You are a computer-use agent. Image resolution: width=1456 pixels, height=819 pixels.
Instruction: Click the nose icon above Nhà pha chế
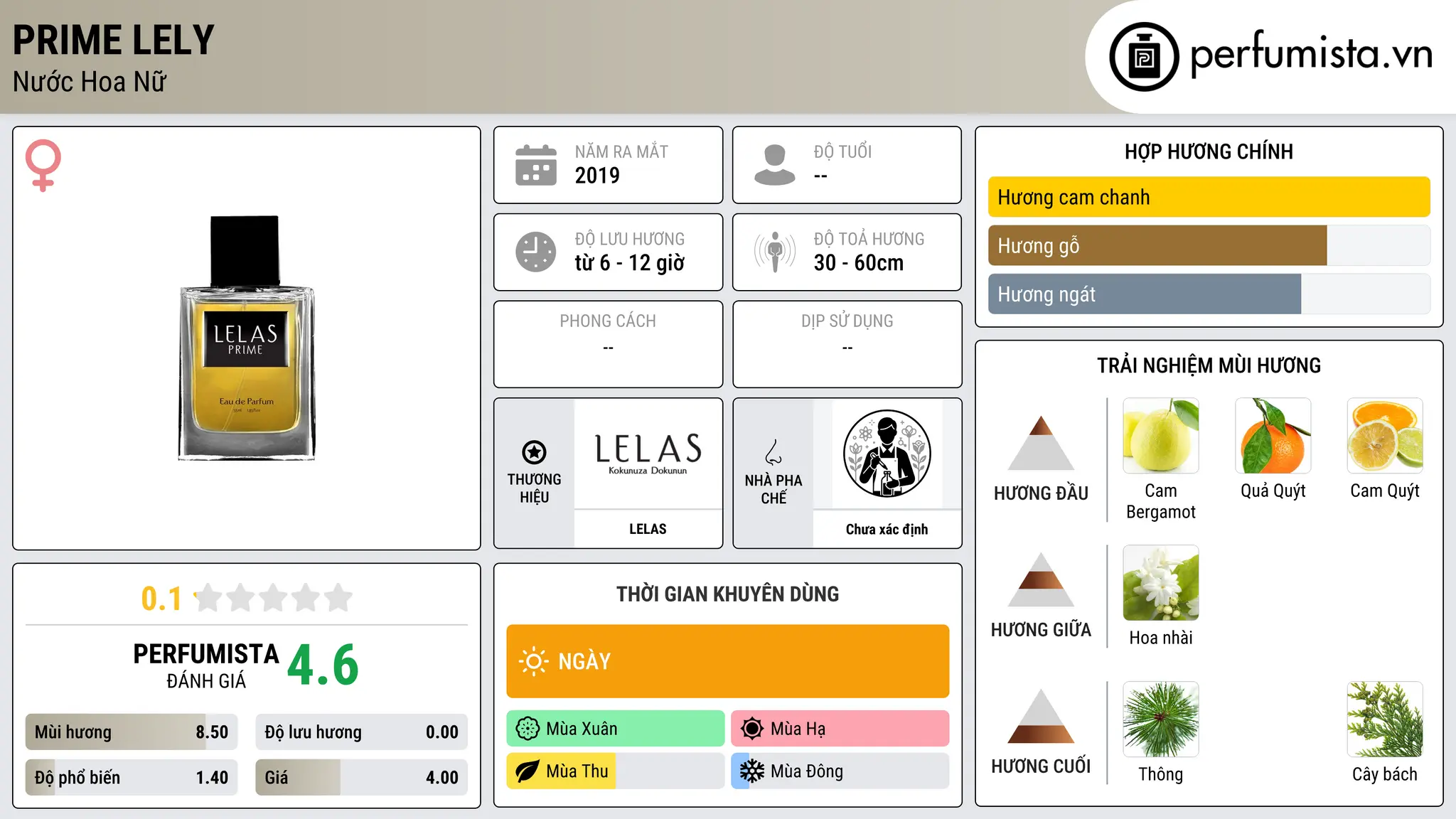[x=773, y=452]
